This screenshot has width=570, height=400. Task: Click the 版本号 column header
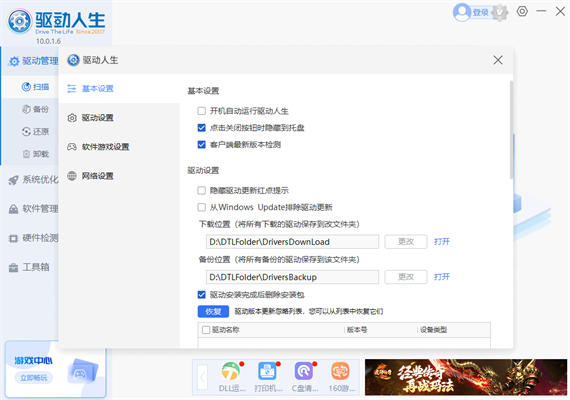click(x=357, y=330)
